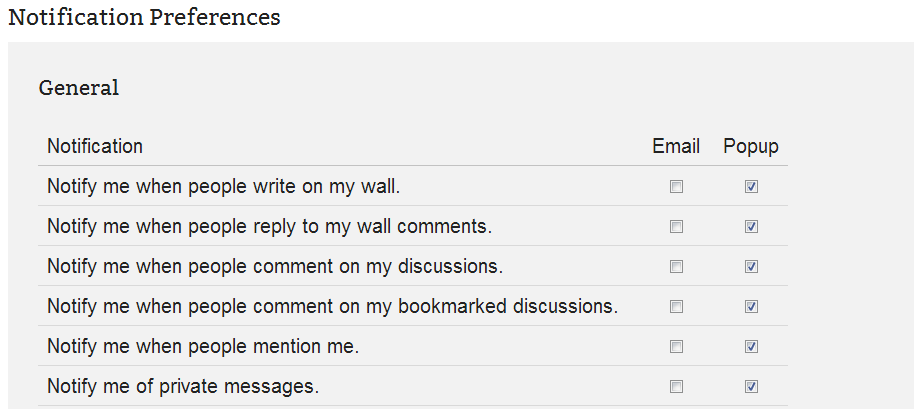Click the Popup column header

coord(751,146)
